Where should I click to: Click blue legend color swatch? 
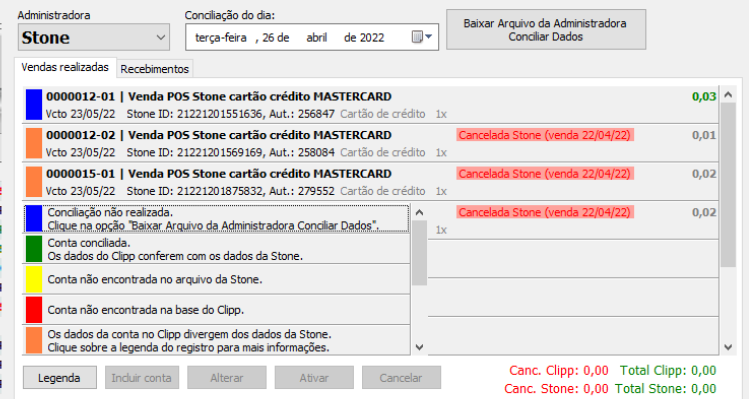34,218
